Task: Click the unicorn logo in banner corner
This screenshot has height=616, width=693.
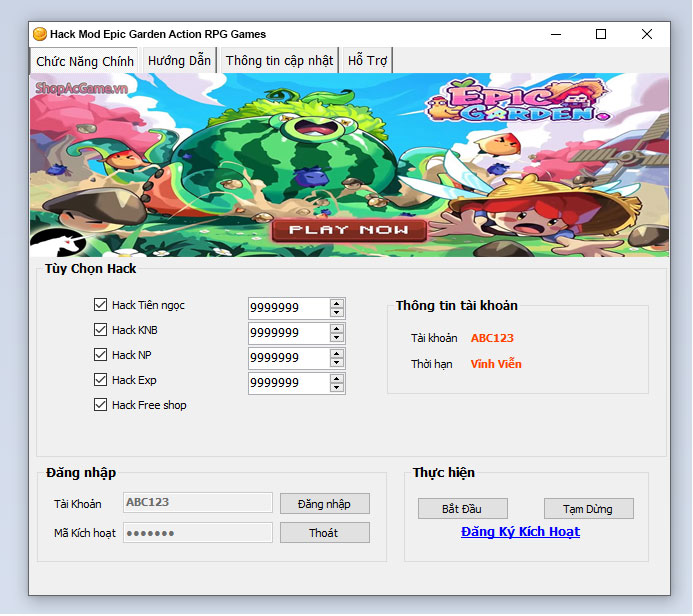Action: (x=57, y=243)
